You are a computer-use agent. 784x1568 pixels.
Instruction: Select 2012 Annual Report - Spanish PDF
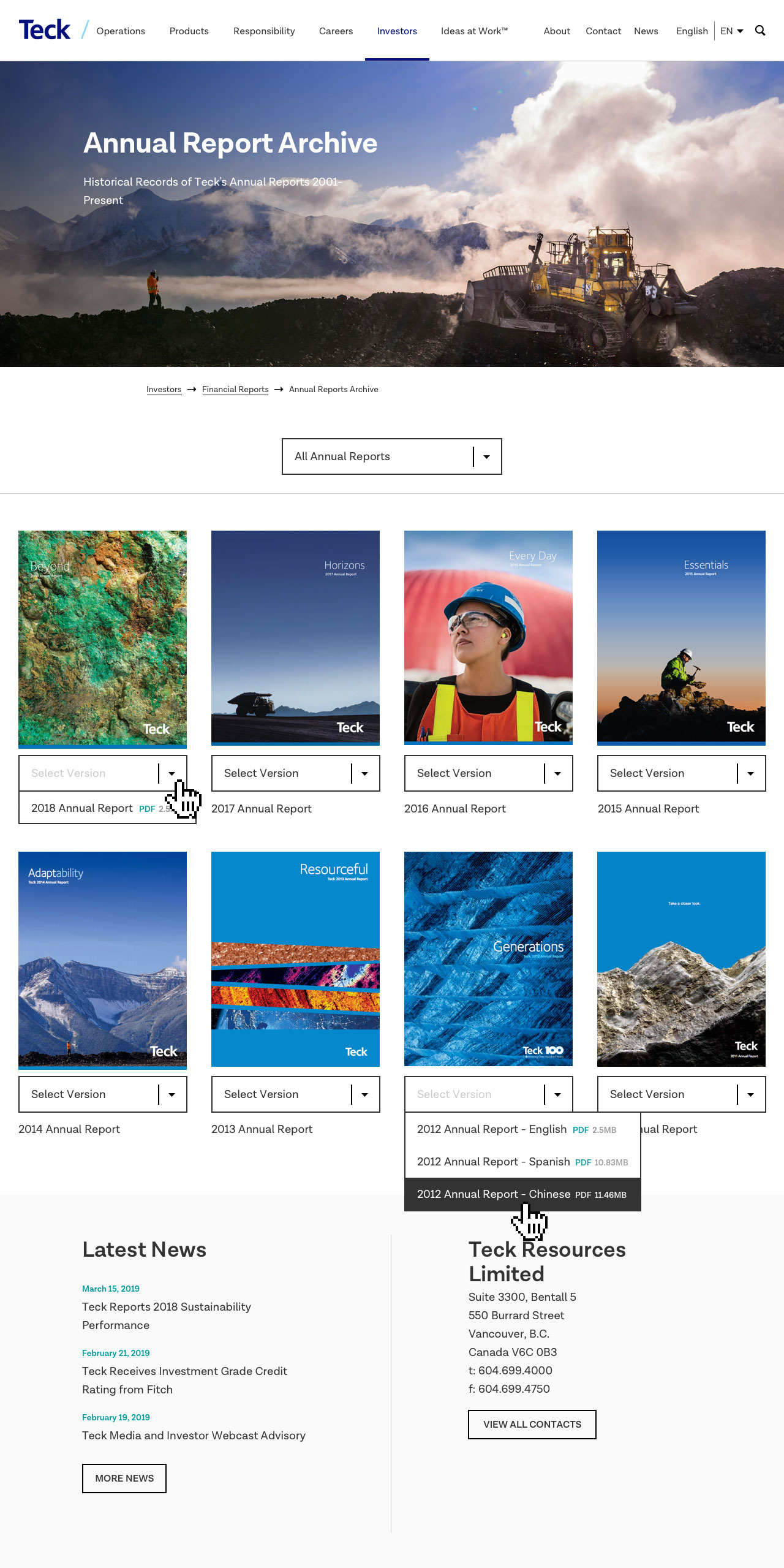[x=522, y=1162]
